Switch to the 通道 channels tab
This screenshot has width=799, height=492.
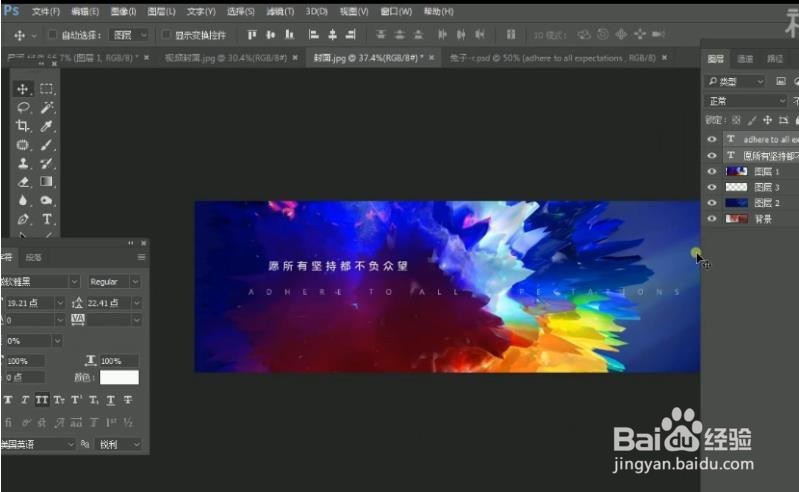click(x=745, y=59)
